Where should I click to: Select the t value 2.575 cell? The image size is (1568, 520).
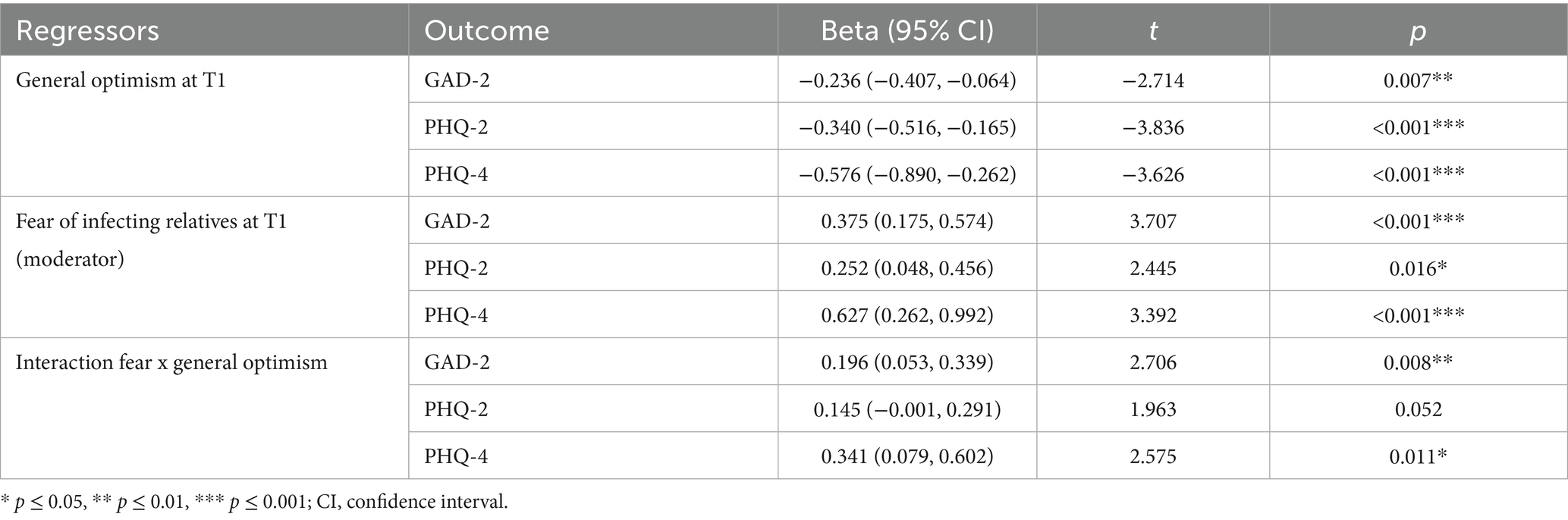click(1152, 456)
